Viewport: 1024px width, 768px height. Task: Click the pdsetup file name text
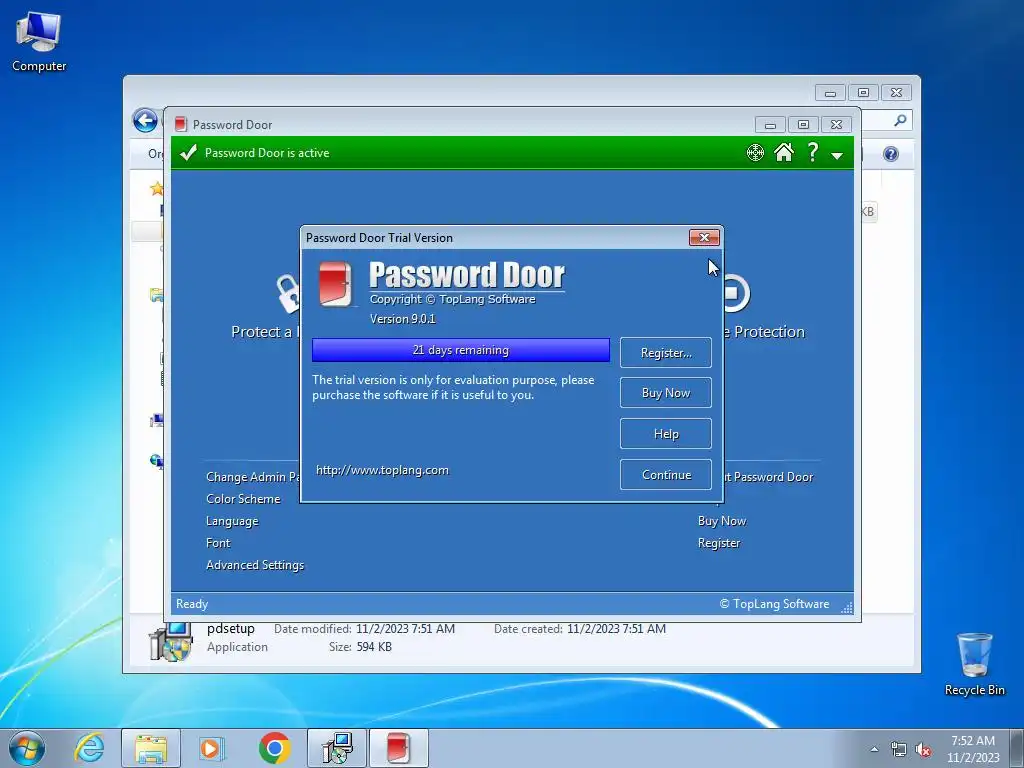pos(231,628)
